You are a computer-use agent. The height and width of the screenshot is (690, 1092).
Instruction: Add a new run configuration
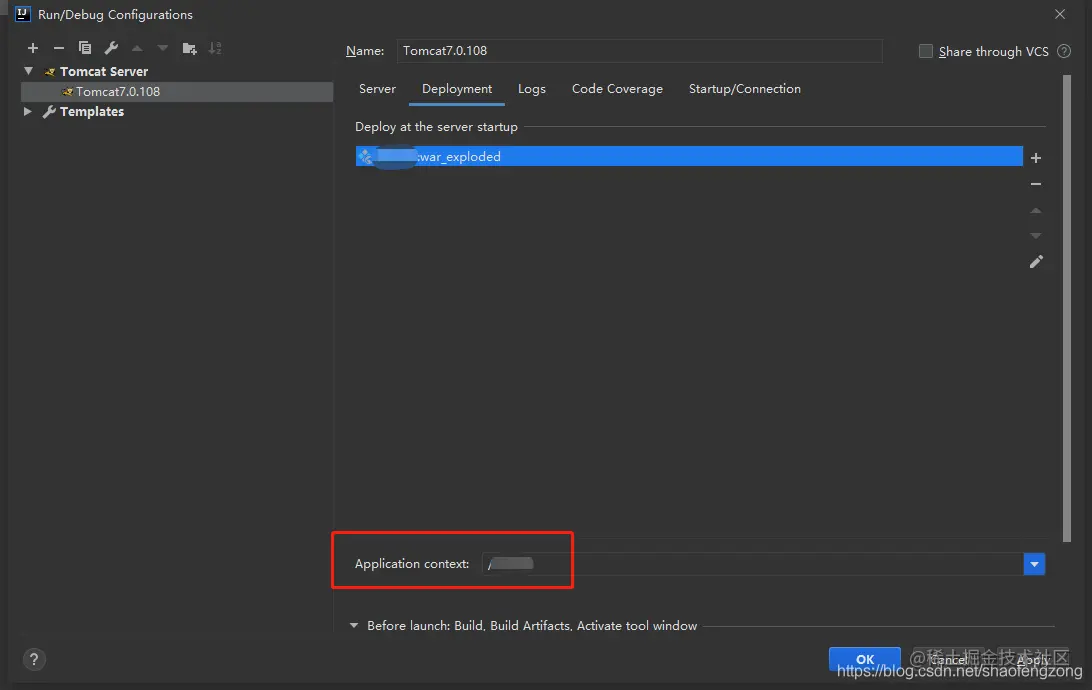click(33, 48)
